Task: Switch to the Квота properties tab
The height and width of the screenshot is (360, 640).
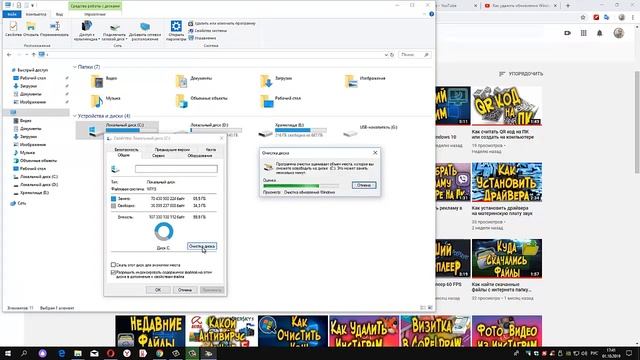Action: (x=211, y=150)
